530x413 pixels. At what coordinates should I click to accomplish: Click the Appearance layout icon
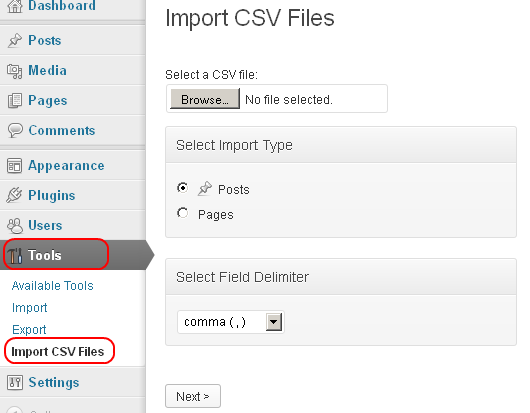tap(15, 166)
